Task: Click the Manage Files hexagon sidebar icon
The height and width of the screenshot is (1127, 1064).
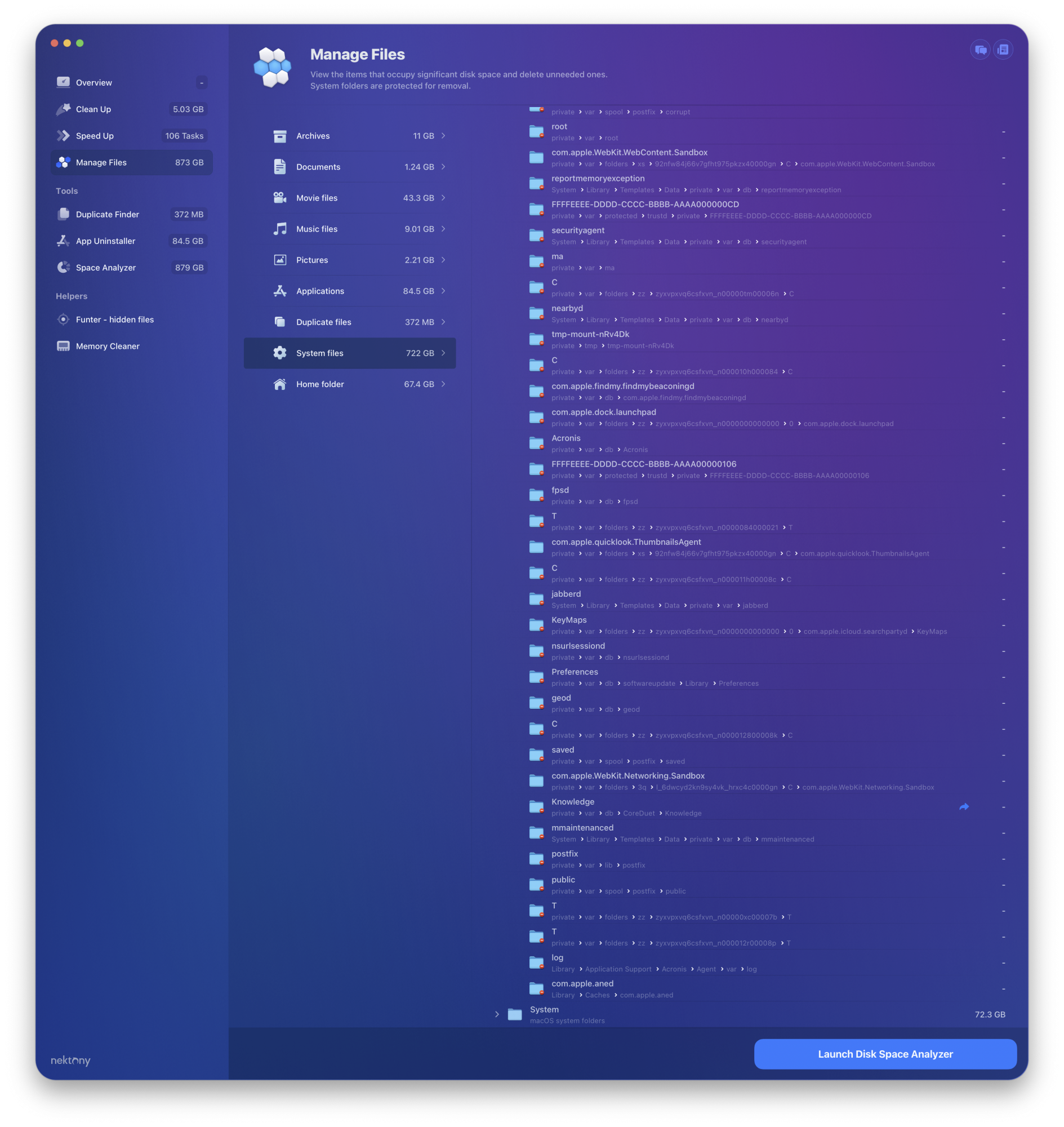Action: tap(64, 162)
